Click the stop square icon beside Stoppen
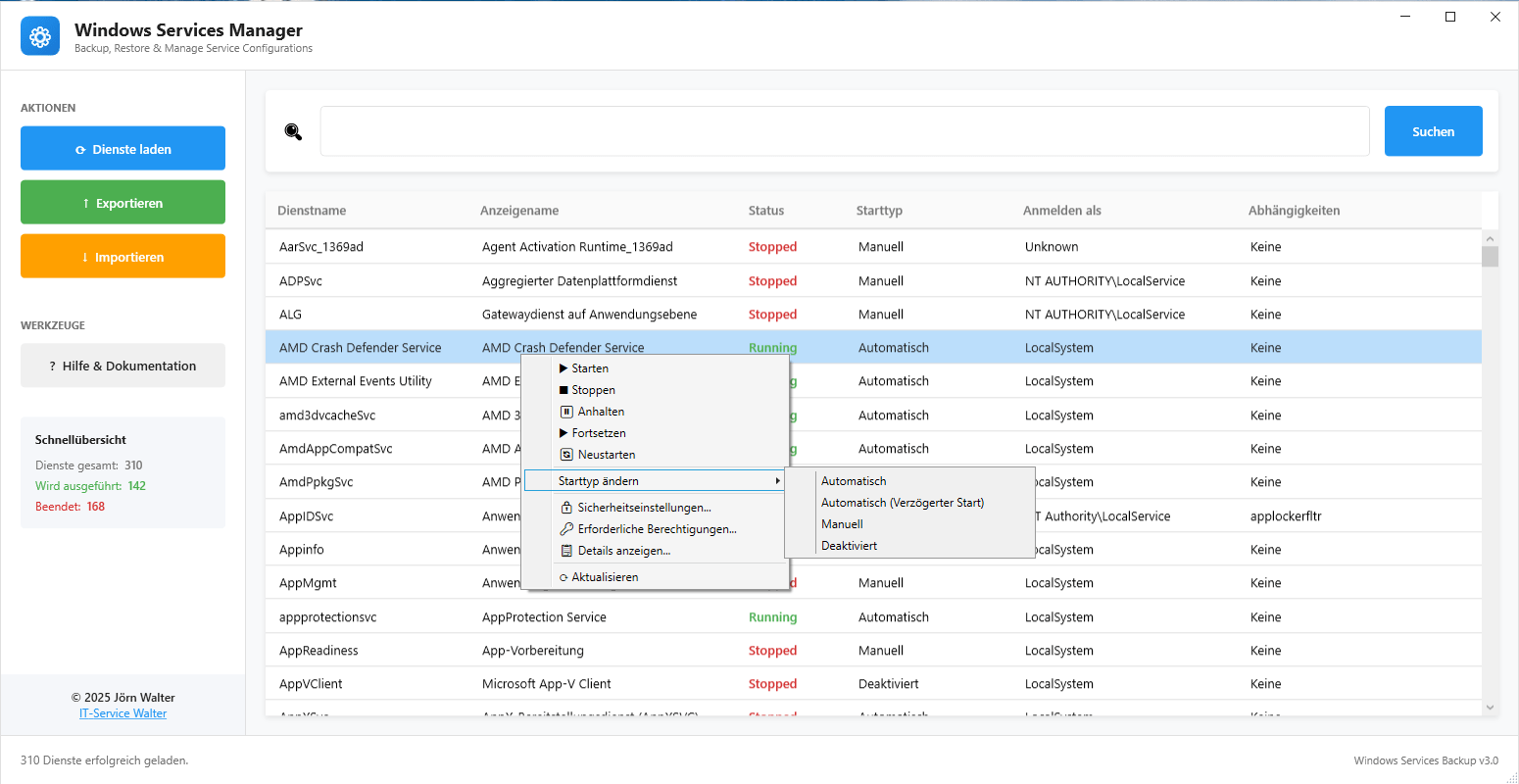Image resolution: width=1519 pixels, height=784 pixels. (x=563, y=390)
